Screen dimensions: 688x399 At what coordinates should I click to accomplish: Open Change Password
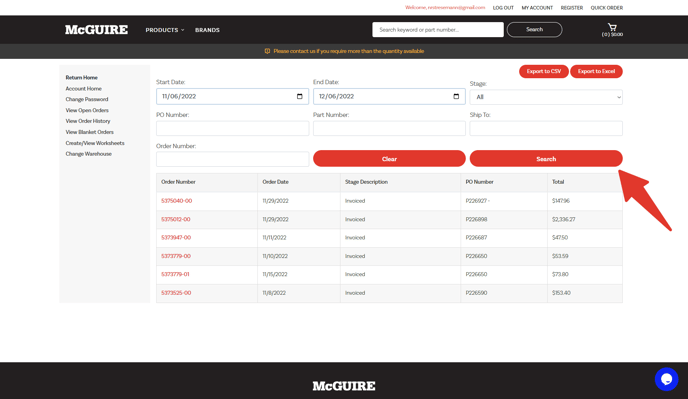coord(87,99)
